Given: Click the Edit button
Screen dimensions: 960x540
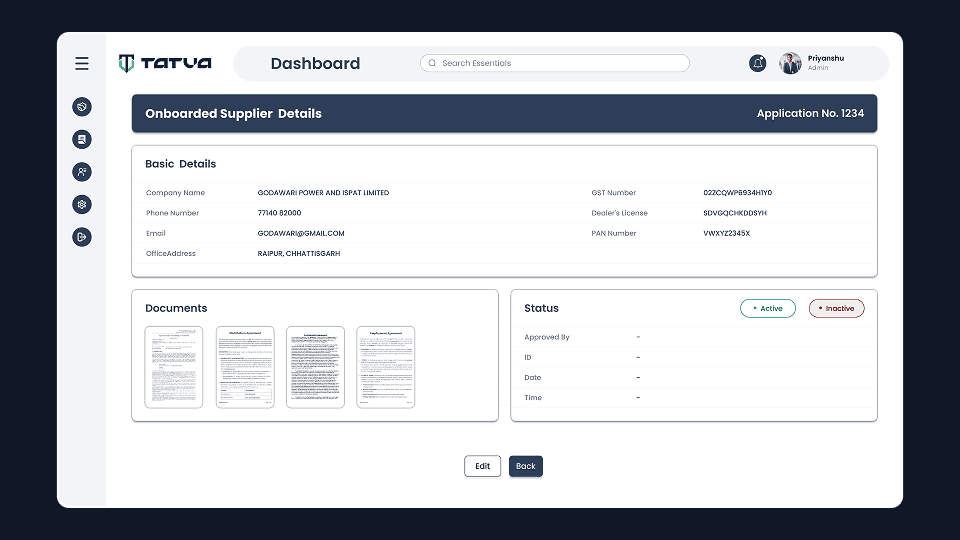Looking at the screenshot, I should tap(482, 466).
